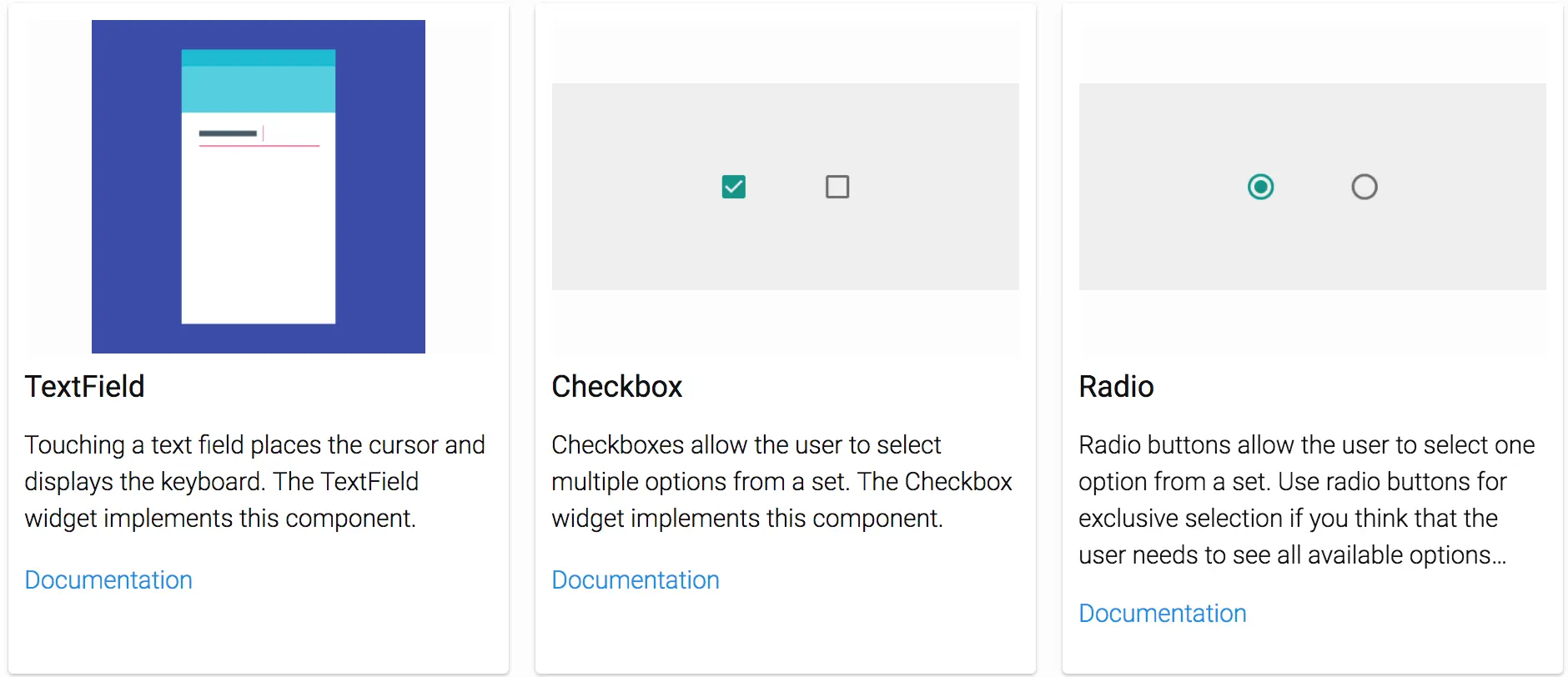1568x677 pixels.
Task: Click the TextField description paragraph
Action: (x=254, y=481)
